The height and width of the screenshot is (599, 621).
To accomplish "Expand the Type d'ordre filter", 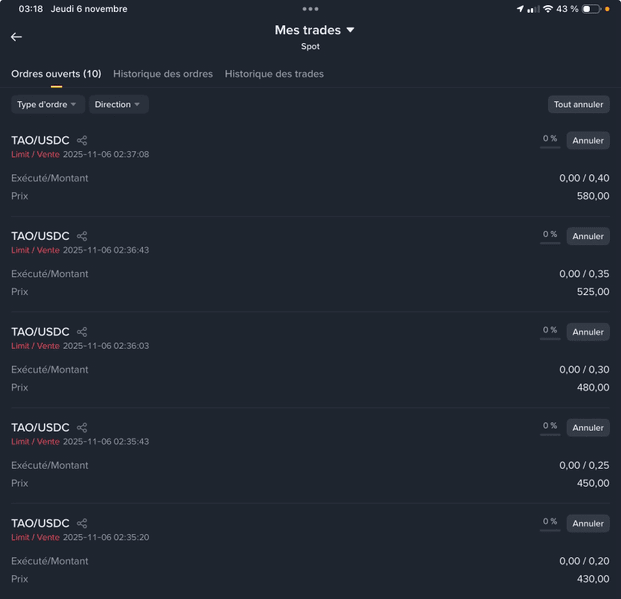I will 47,105.
